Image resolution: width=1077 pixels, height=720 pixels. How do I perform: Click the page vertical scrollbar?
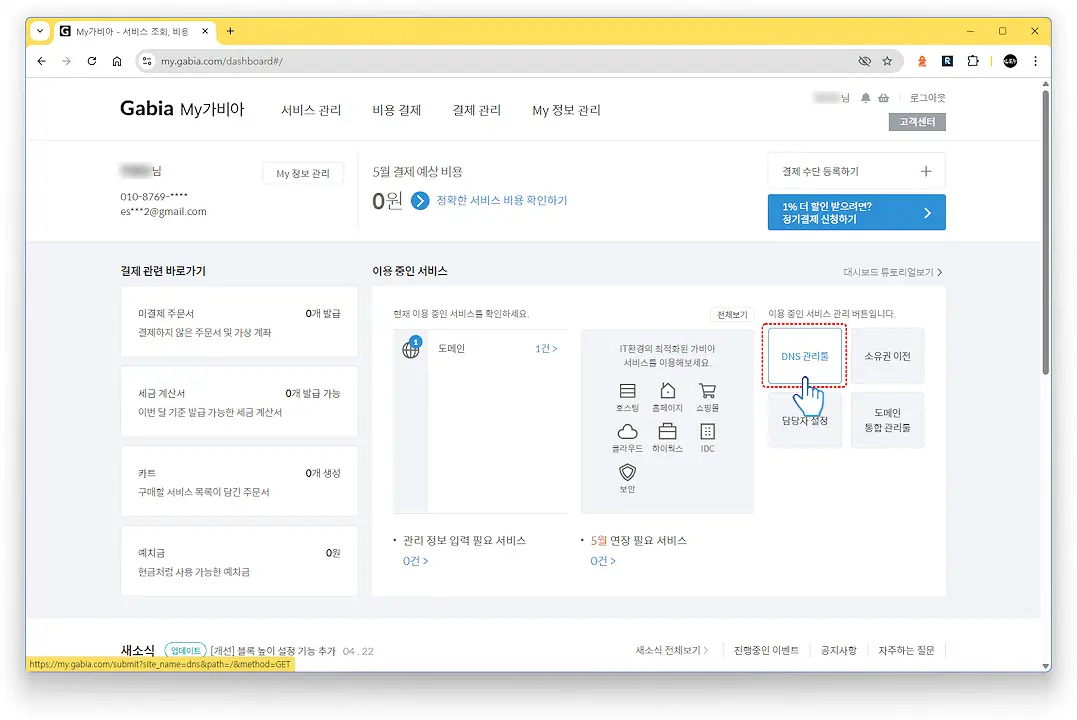(x=1045, y=234)
